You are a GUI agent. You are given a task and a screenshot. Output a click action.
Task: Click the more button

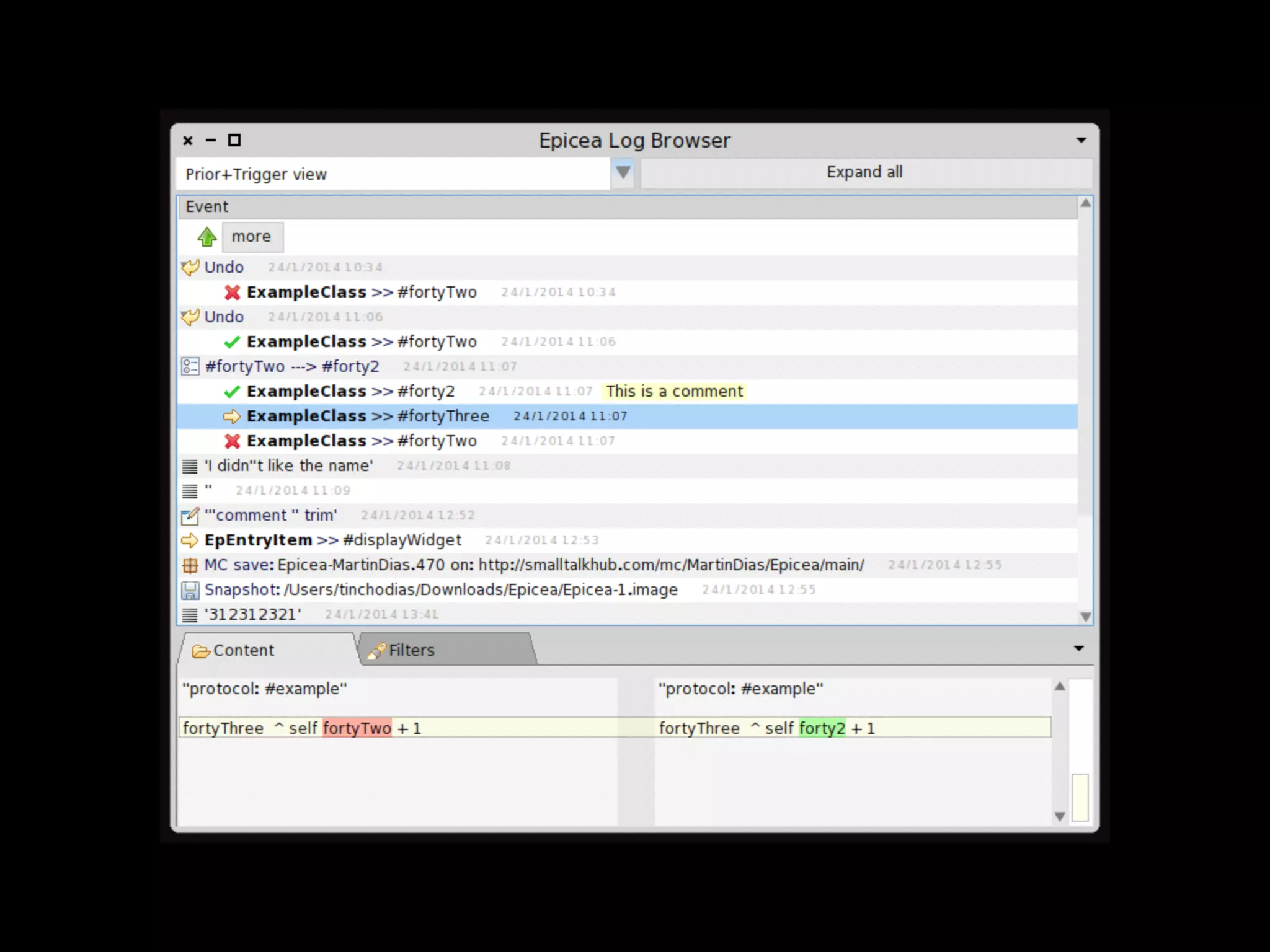coord(252,237)
